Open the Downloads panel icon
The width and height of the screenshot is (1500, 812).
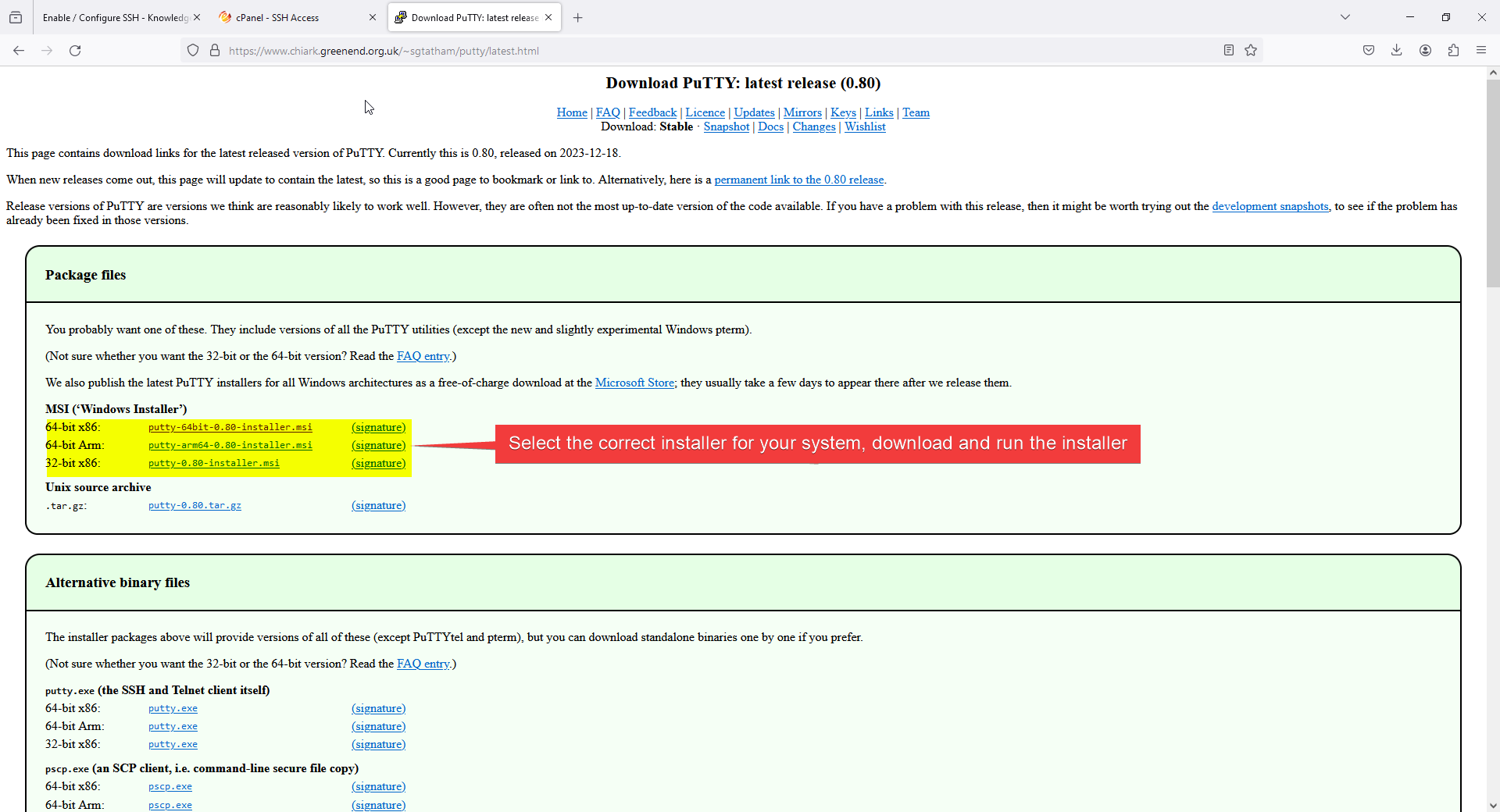coord(1397,51)
